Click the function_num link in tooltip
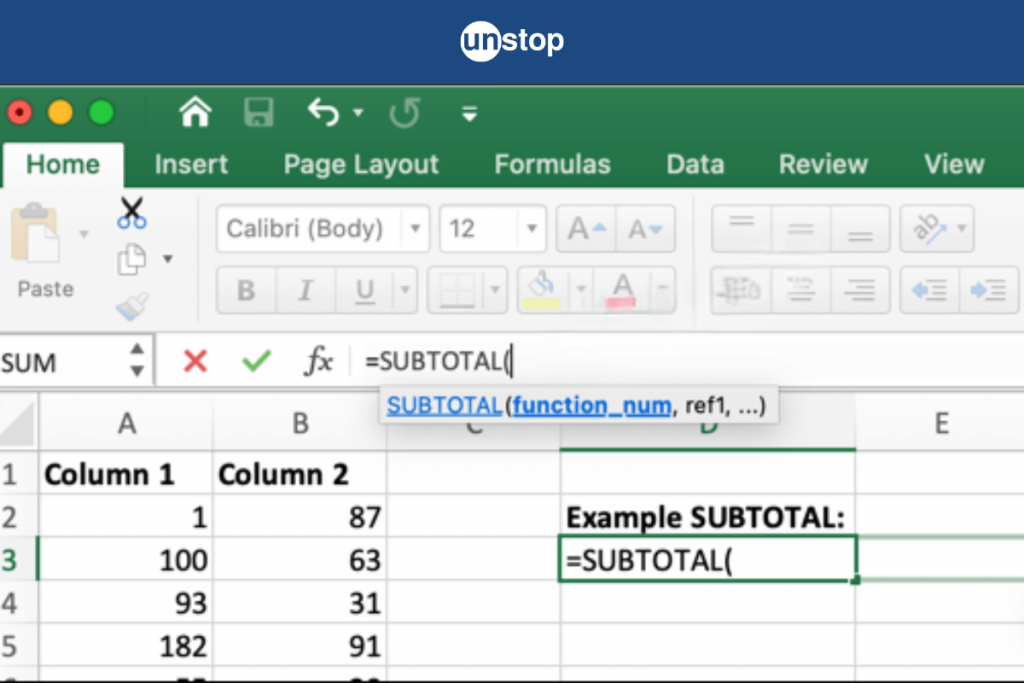Screen dimensions: 1024x683 [592, 405]
